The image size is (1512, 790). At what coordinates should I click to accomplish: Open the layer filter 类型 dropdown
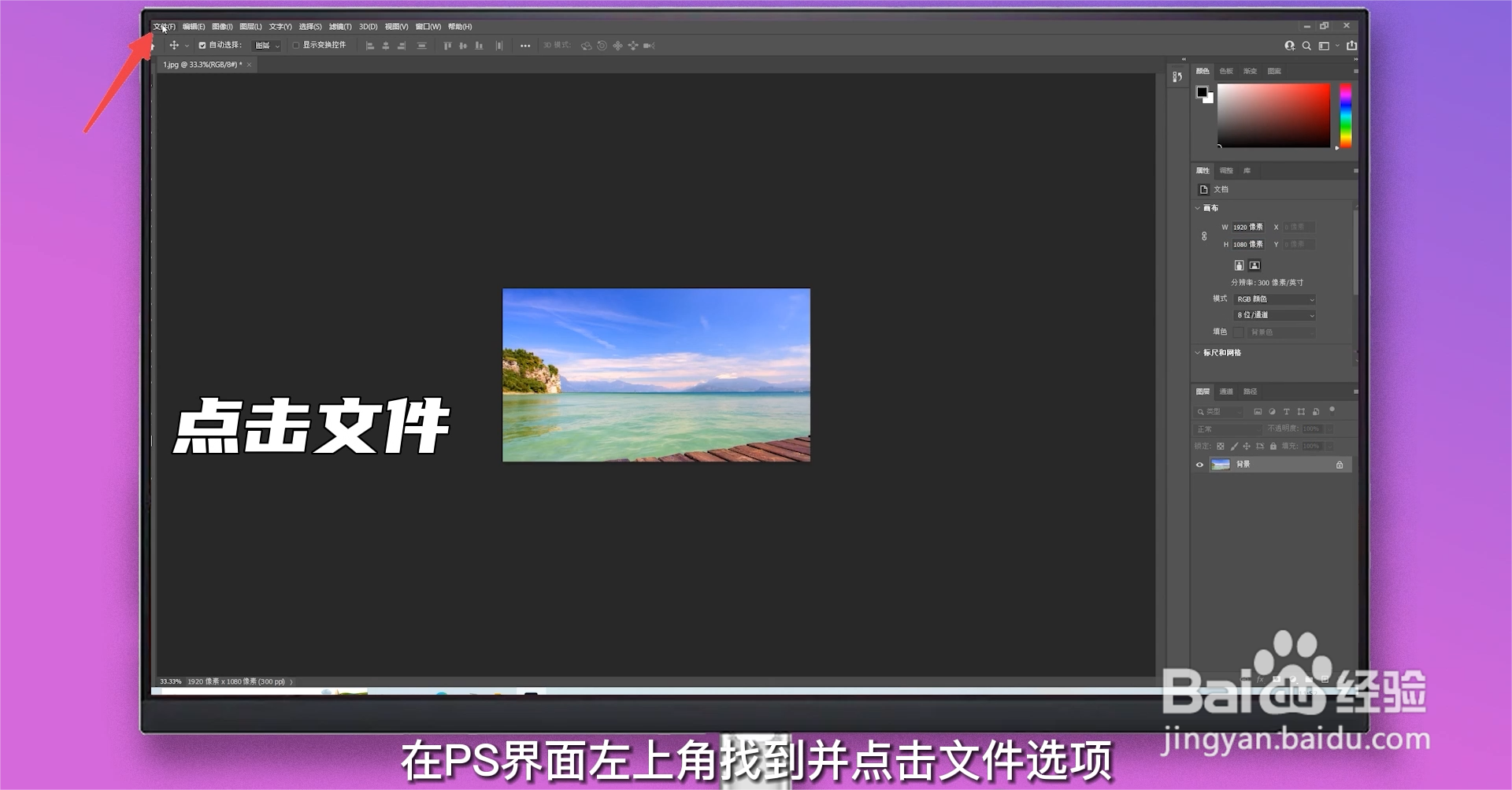point(1219,412)
